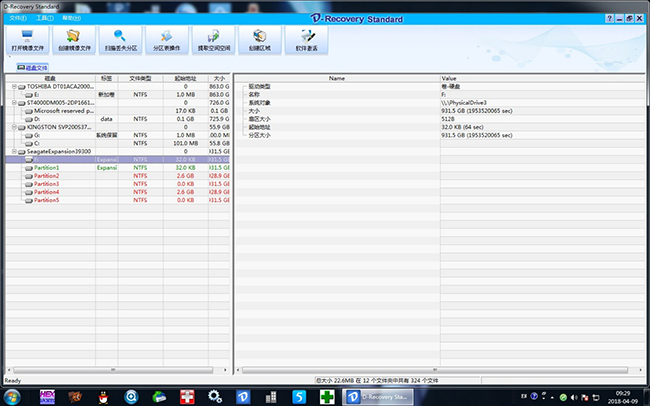Click the Create Image File folder icon
Screen dimensions: 650x406
coord(73,36)
